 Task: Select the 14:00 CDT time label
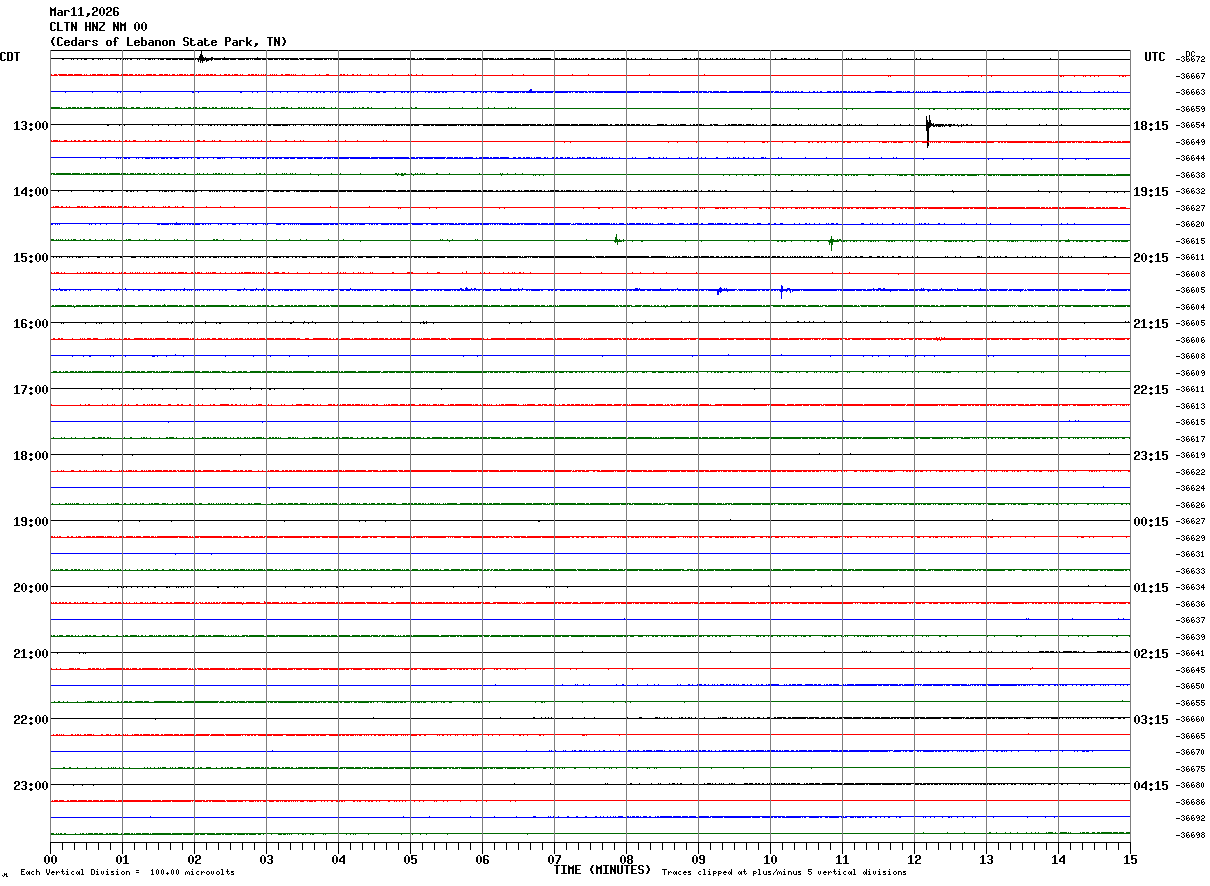(x=30, y=192)
